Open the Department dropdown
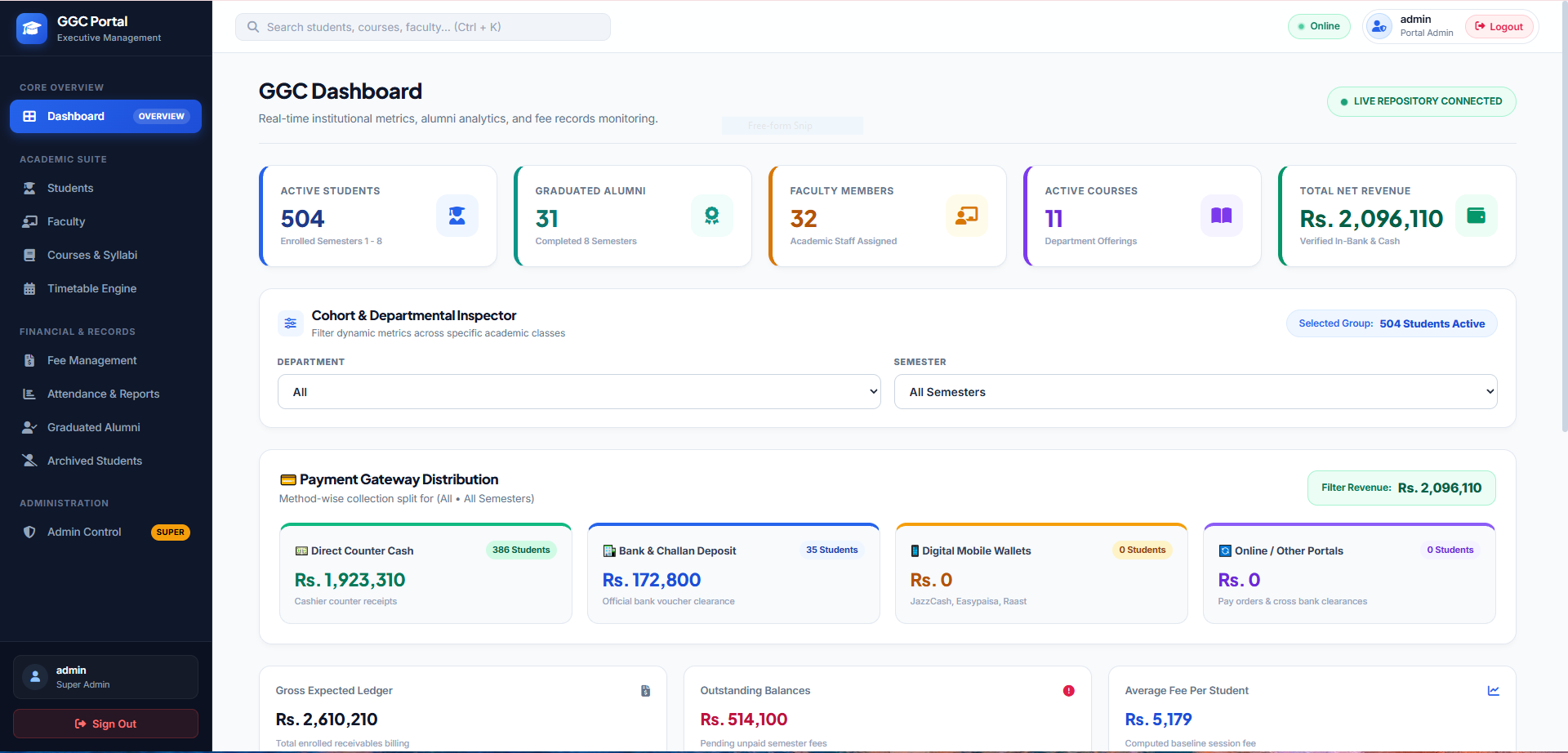Screen dimensions: 1568x753 [x=579, y=392]
